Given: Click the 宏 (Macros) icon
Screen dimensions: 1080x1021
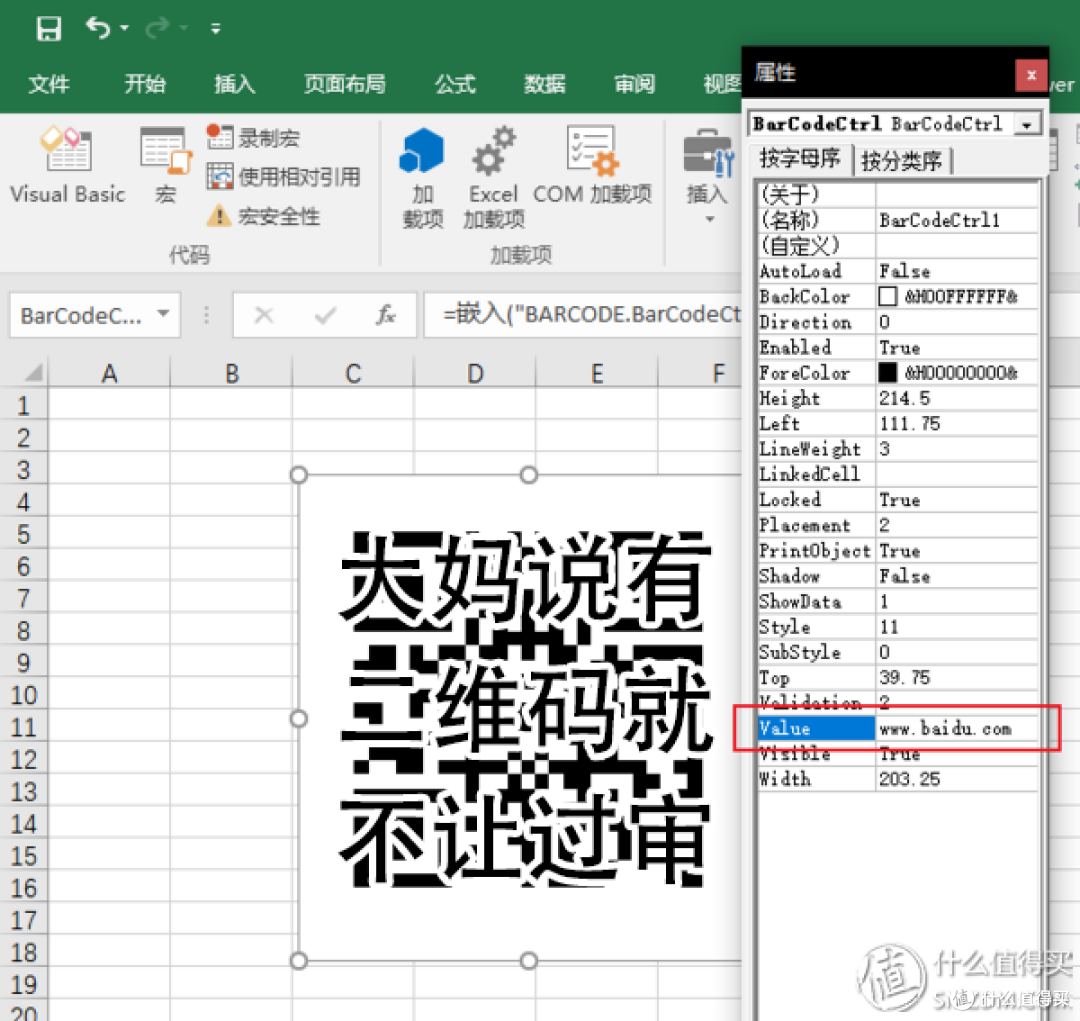Looking at the screenshot, I should tap(165, 149).
